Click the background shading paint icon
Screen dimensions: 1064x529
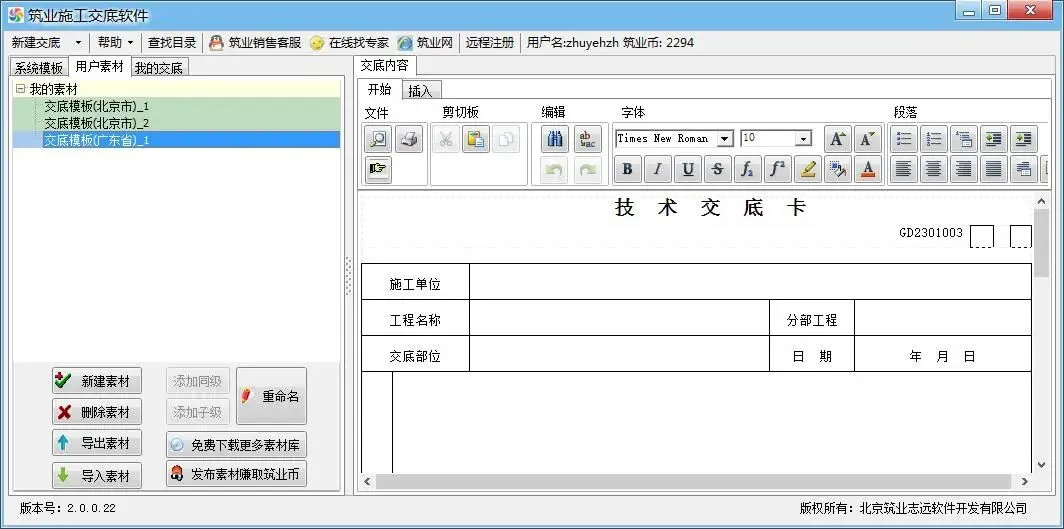(x=837, y=170)
